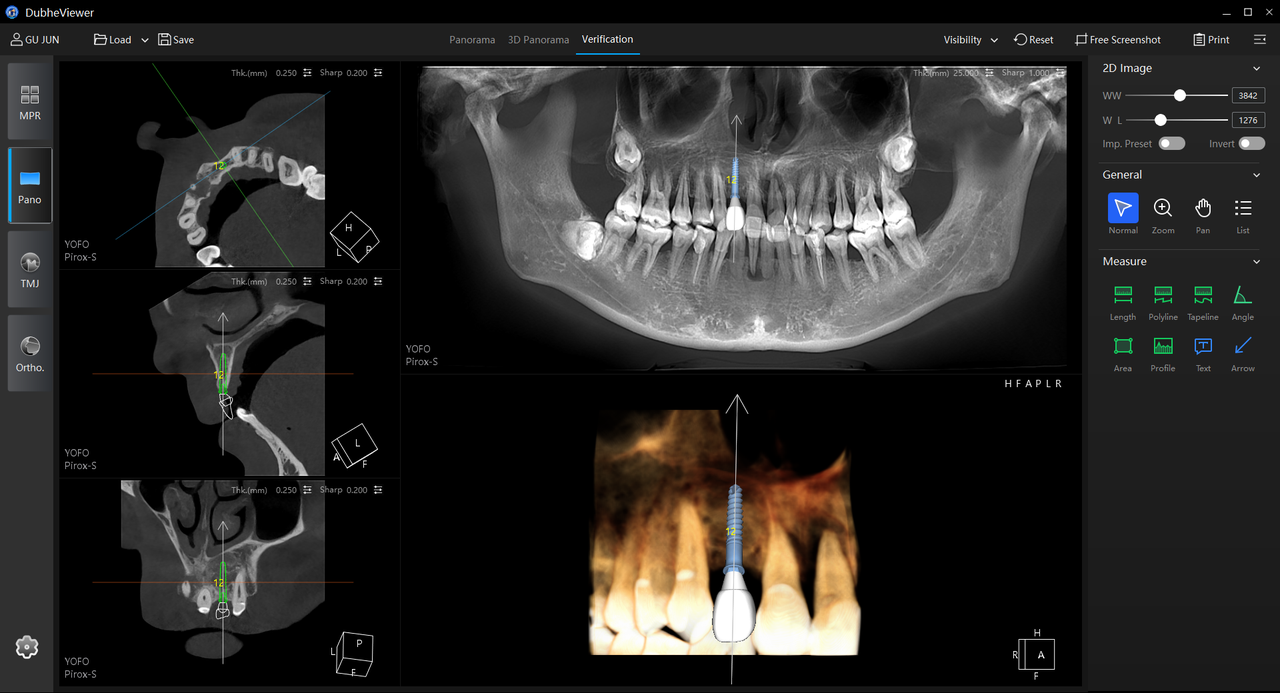Activate the Zoom tool
This screenshot has width=1280, height=693.
point(1163,208)
